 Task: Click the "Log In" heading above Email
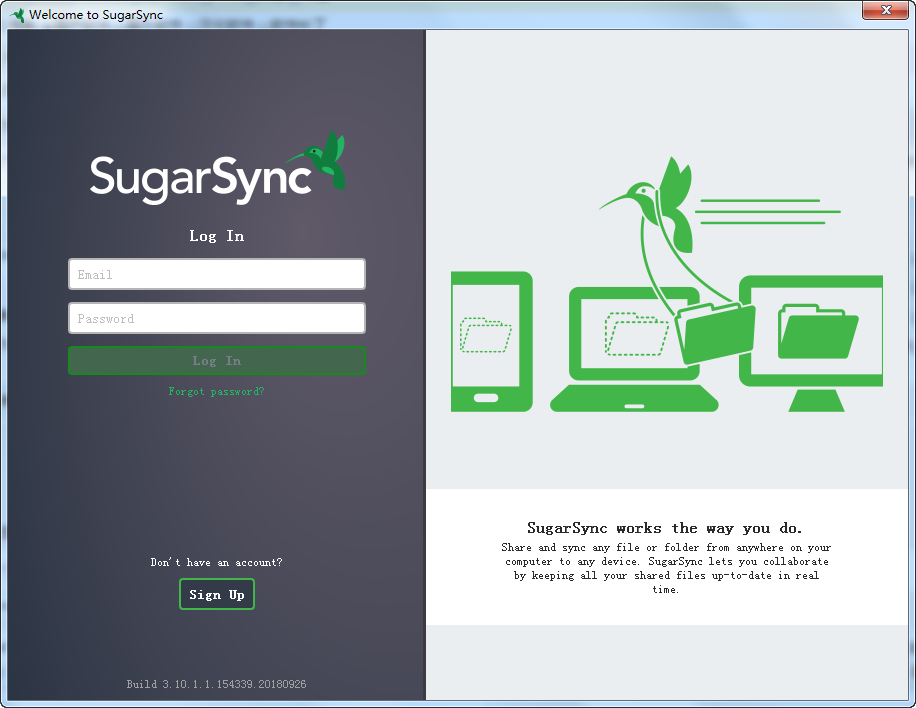pyautogui.click(x=217, y=236)
